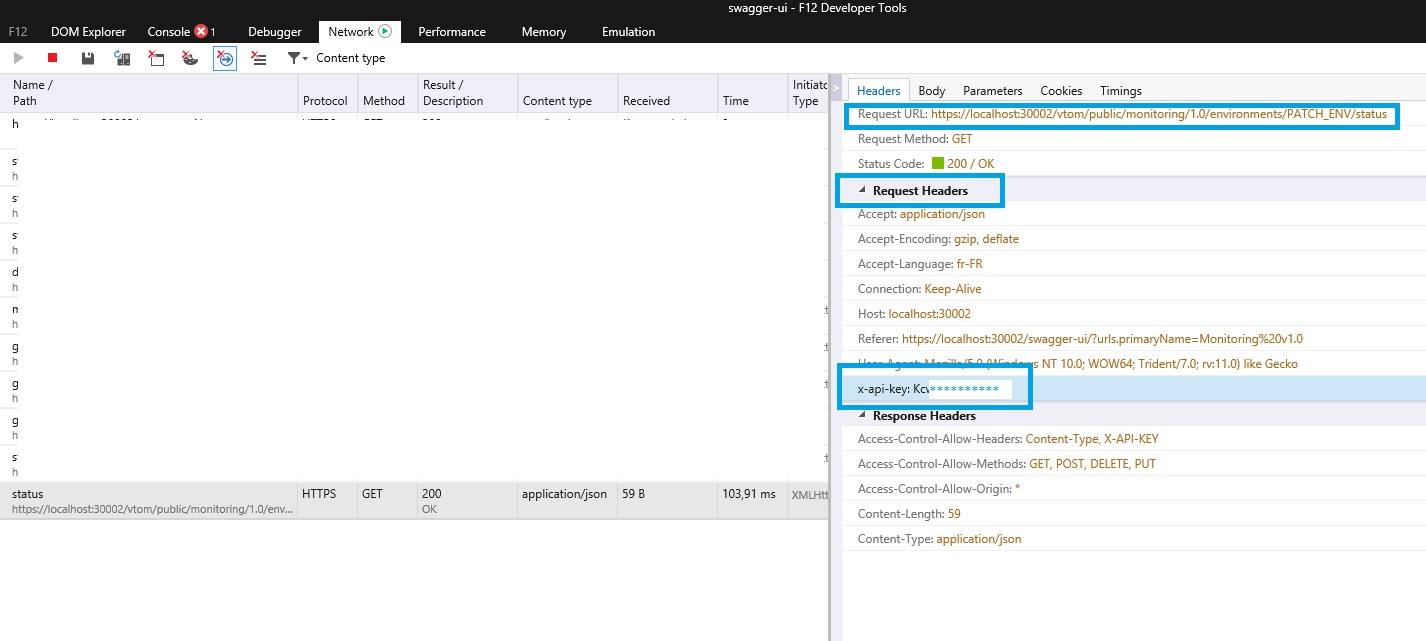Switch to the Emulation tab
1426x641 pixels.
pyautogui.click(x=629, y=32)
